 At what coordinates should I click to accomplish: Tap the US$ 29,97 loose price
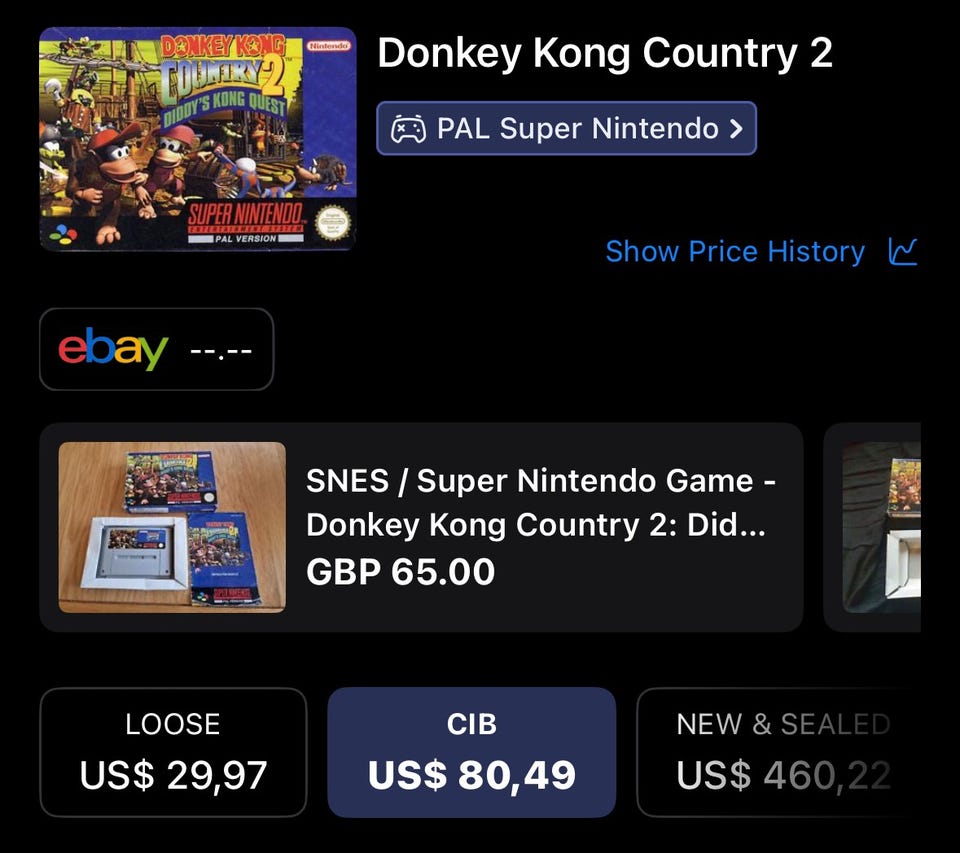[173, 775]
